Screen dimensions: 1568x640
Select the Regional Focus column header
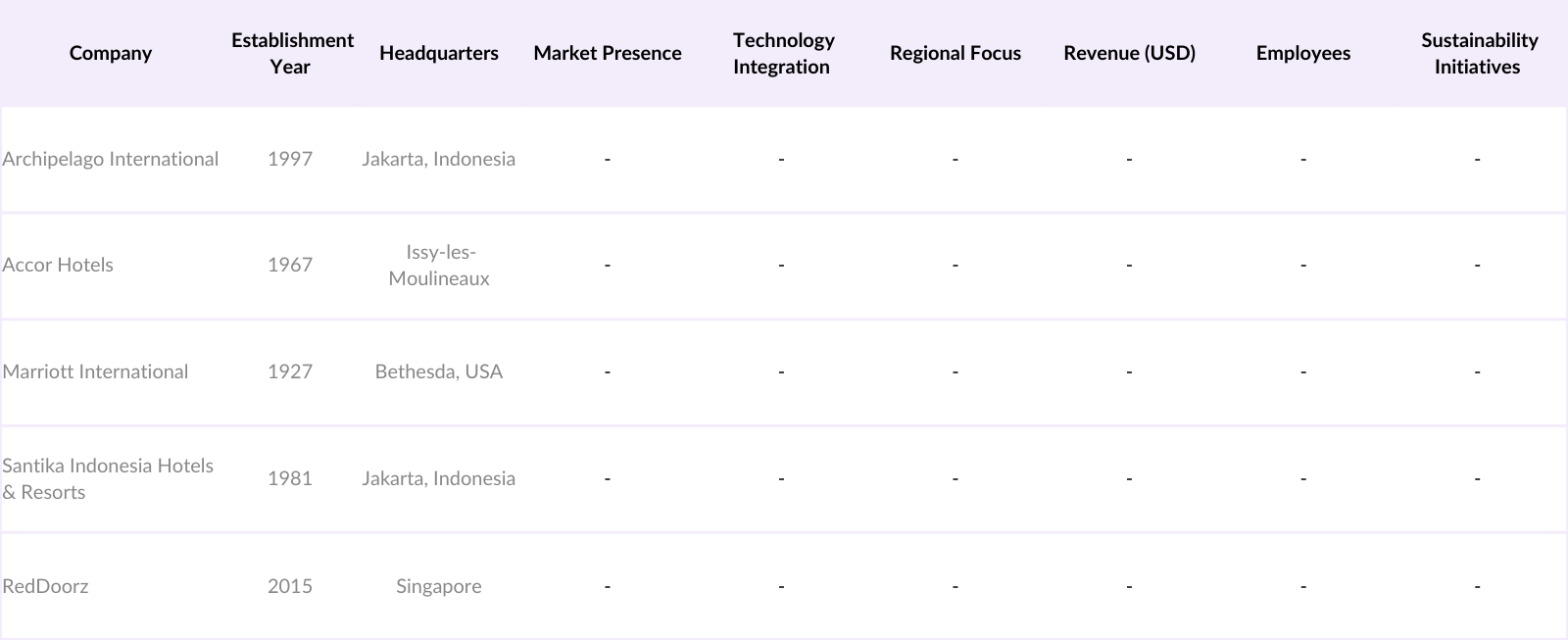pyautogui.click(x=955, y=53)
